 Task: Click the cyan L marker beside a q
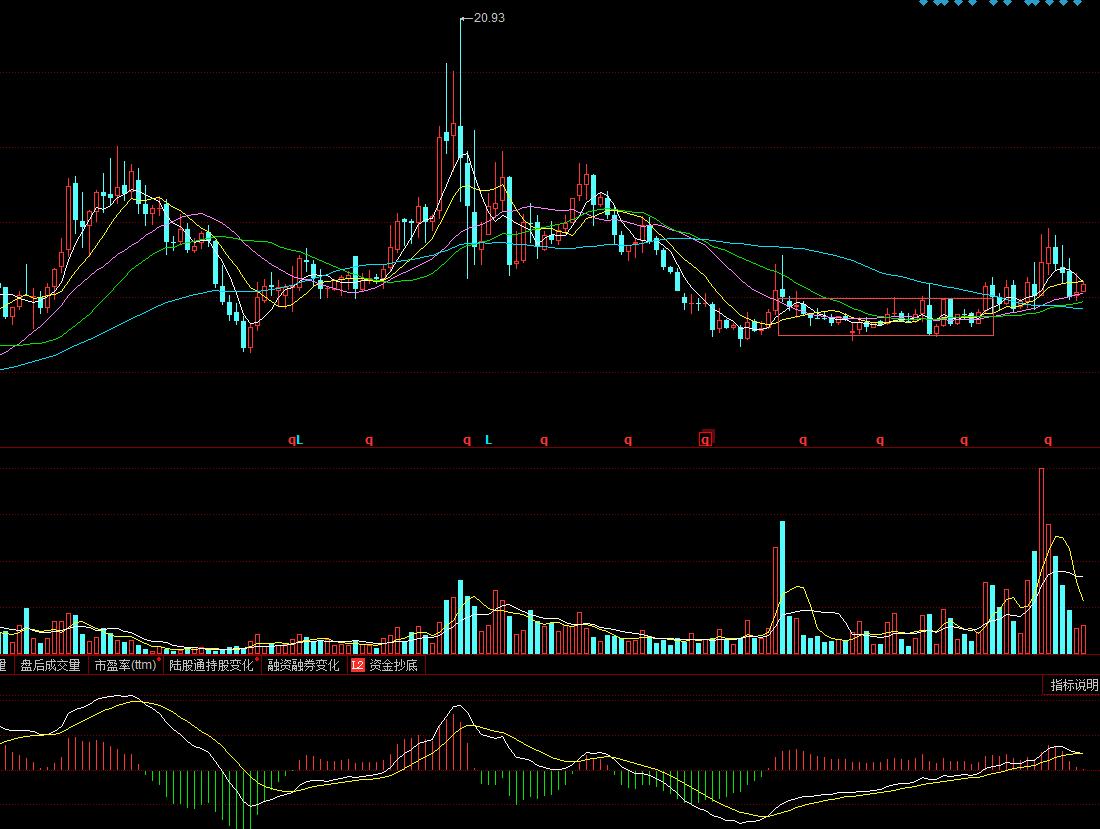300,440
